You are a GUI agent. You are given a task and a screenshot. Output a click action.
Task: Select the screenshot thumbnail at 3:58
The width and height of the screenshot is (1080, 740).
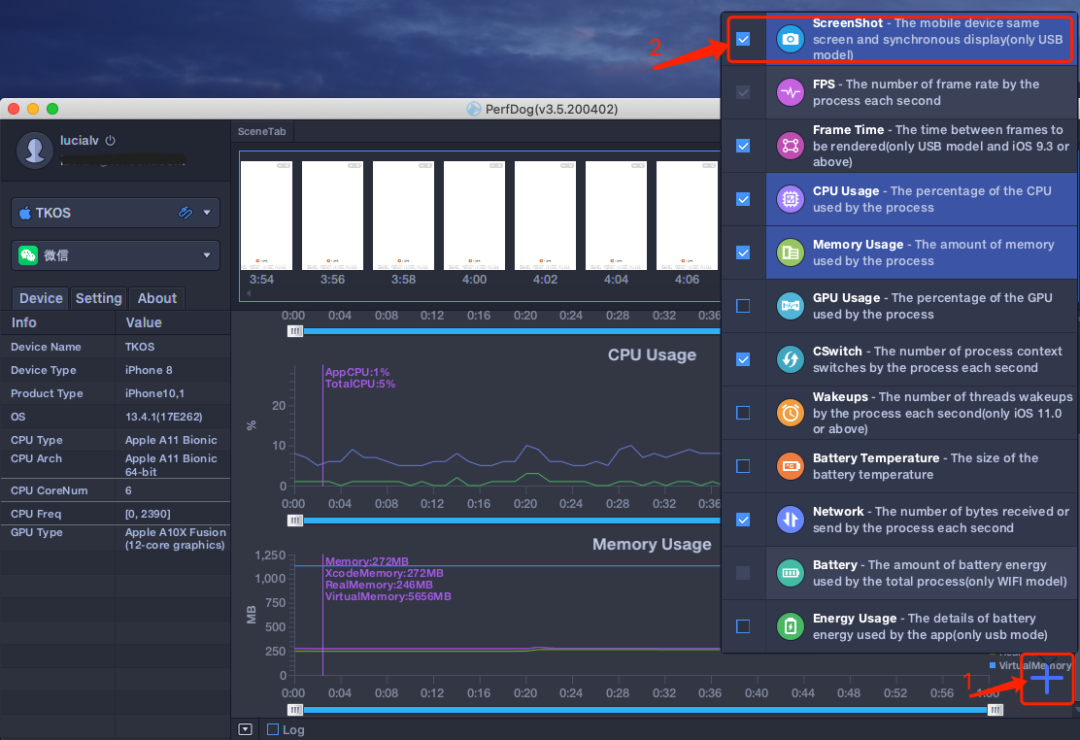click(x=403, y=216)
